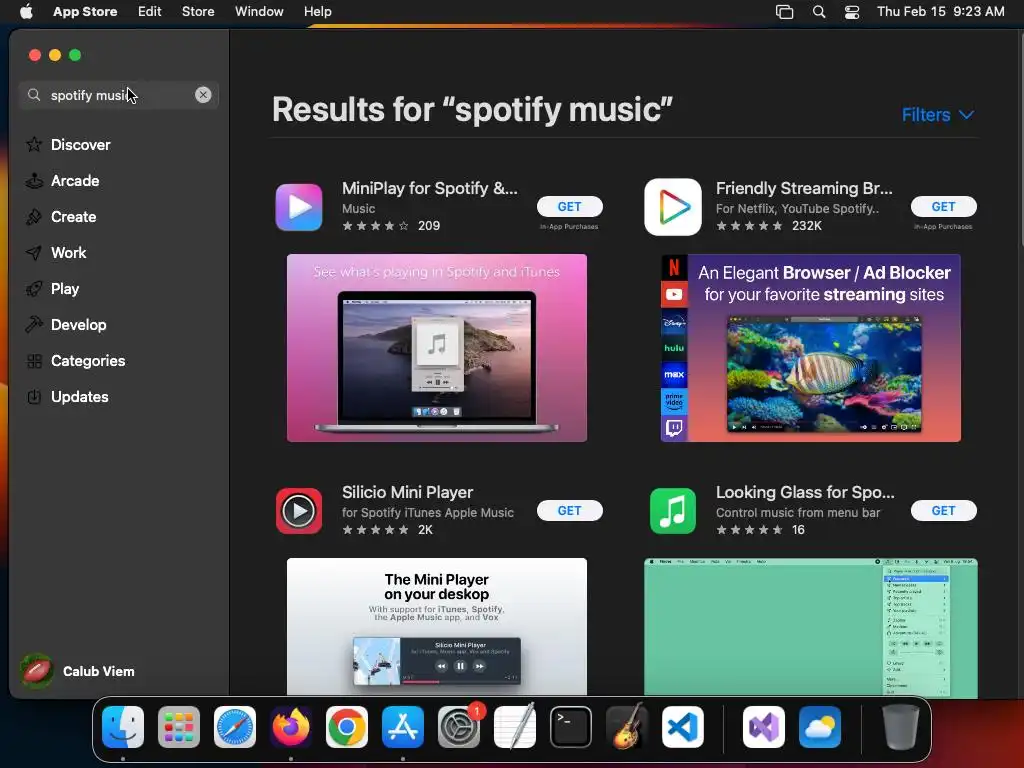Click App Store icon in dock
Viewport: 1024px width, 768px height.
[x=403, y=727]
